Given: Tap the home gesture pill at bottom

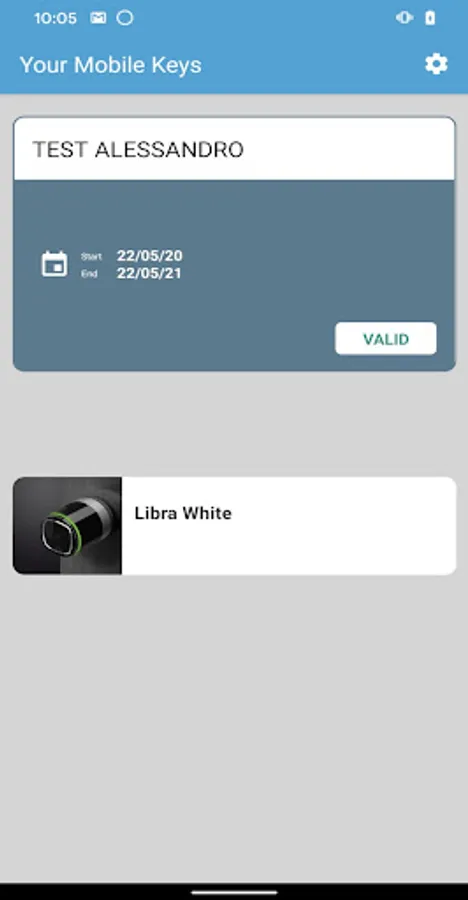Looking at the screenshot, I should pyautogui.click(x=234, y=893).
